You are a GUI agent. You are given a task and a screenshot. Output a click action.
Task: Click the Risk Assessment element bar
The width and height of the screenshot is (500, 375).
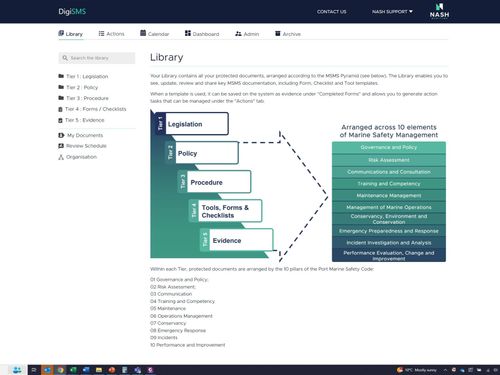389,160
